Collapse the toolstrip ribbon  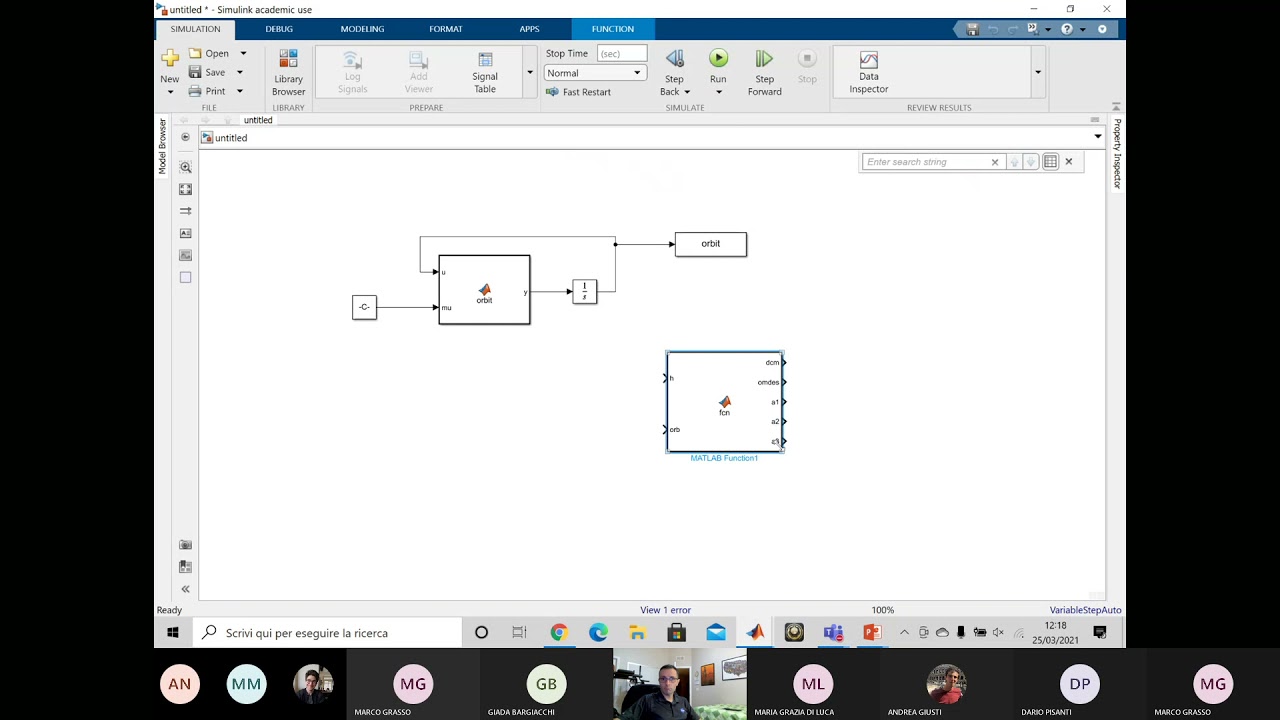pyautogui.click(x=1116, y=106)
